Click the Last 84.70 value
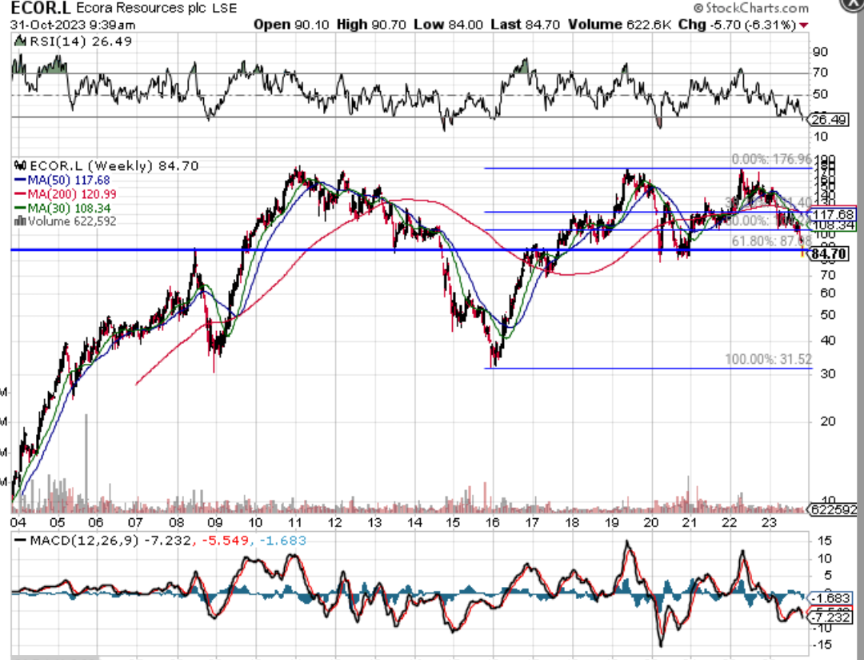The height and width of the screenshot is (660, 864). (x=526, y=25)
